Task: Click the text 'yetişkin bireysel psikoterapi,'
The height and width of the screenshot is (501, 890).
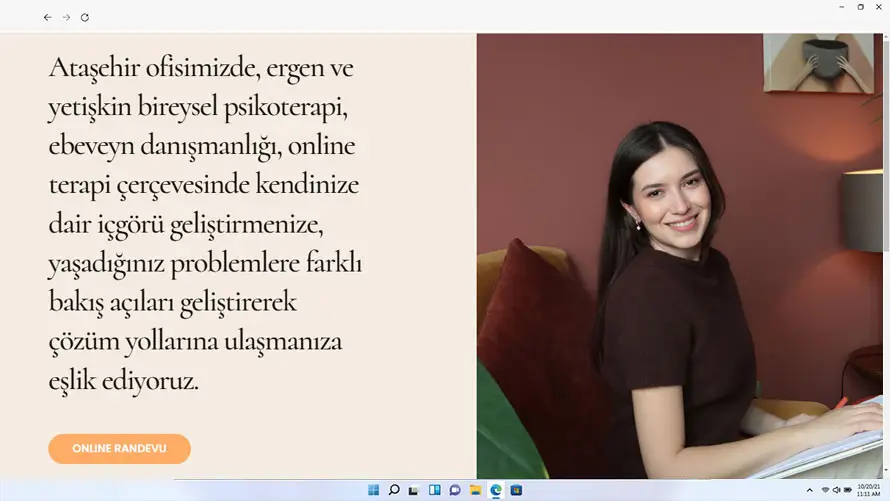Action: pyautogui.click(x=198, y=108)
